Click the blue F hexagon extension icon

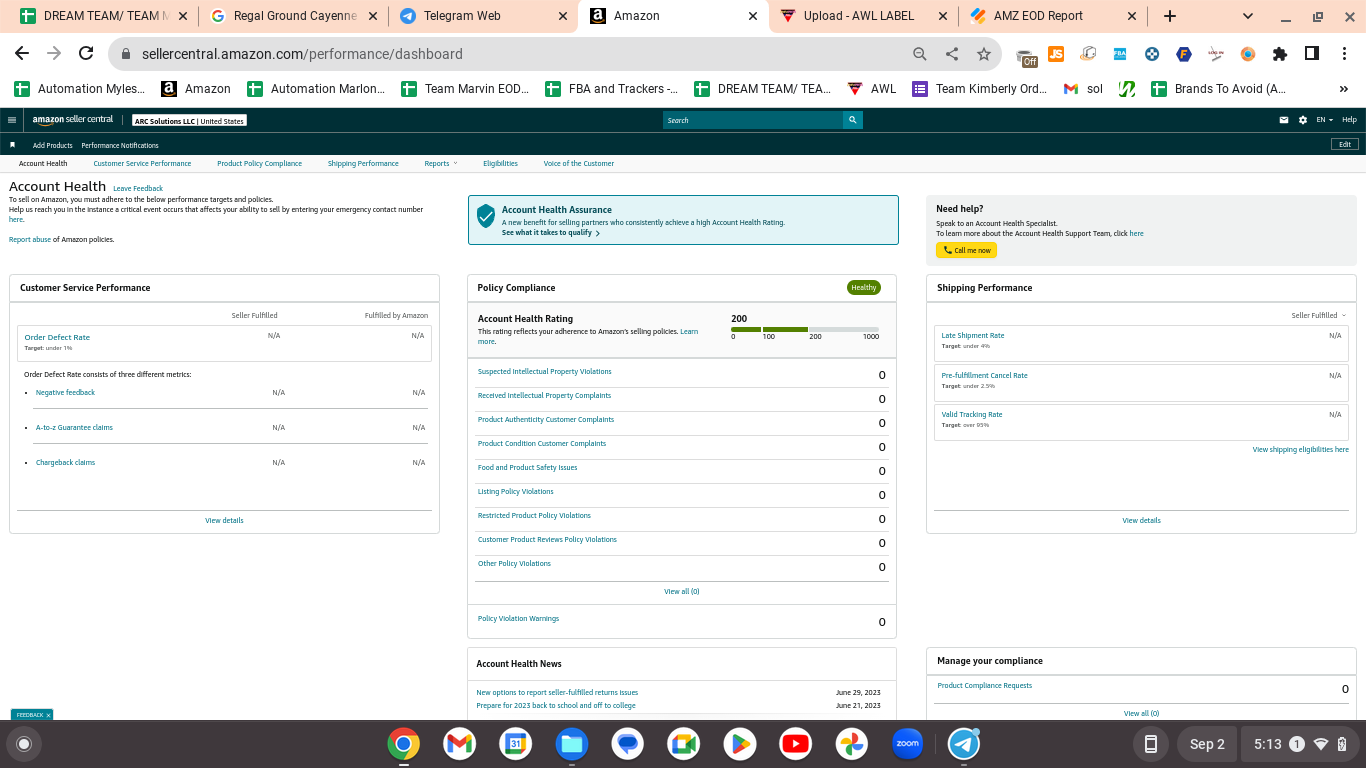(1184, 54)
